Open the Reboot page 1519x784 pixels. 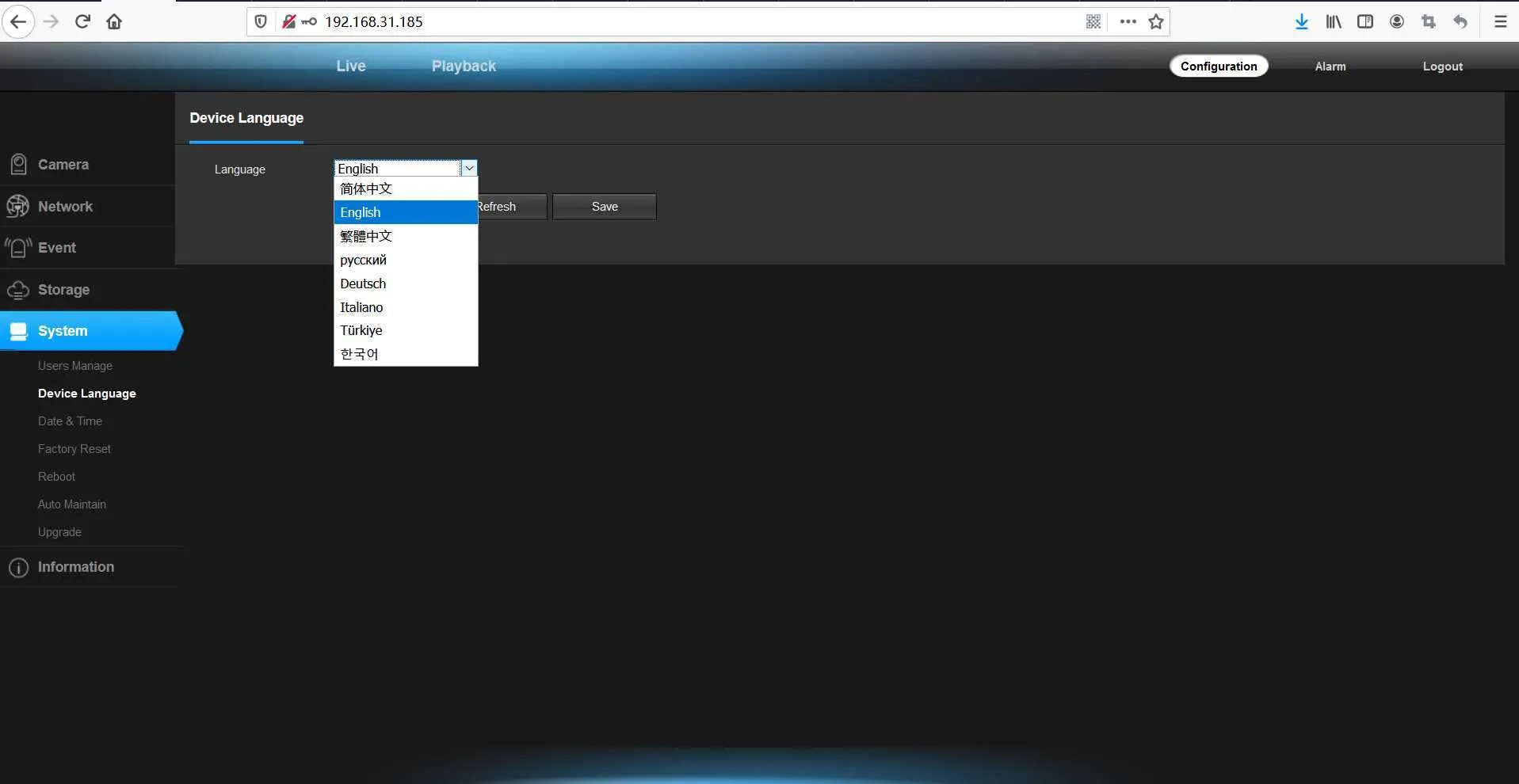coord(56,477)
